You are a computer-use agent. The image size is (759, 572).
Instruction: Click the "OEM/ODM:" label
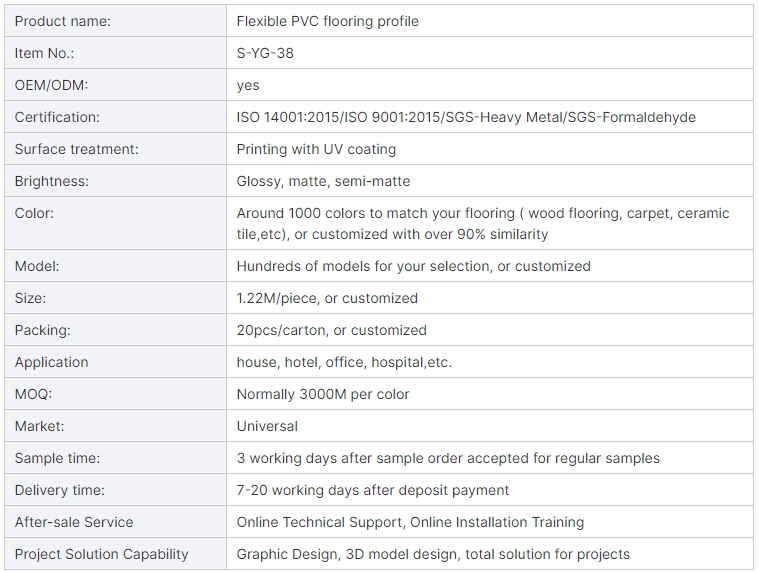pos(51,85)
